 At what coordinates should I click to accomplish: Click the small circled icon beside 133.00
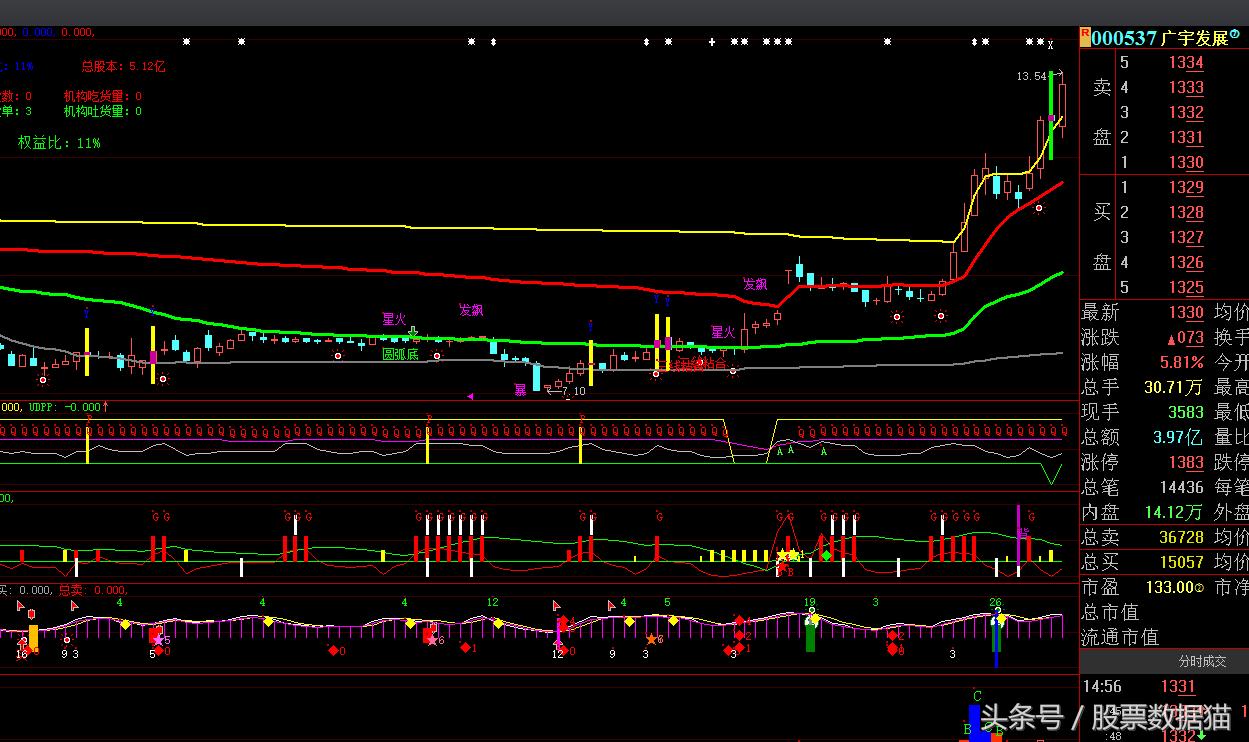tap(1199, 588)
